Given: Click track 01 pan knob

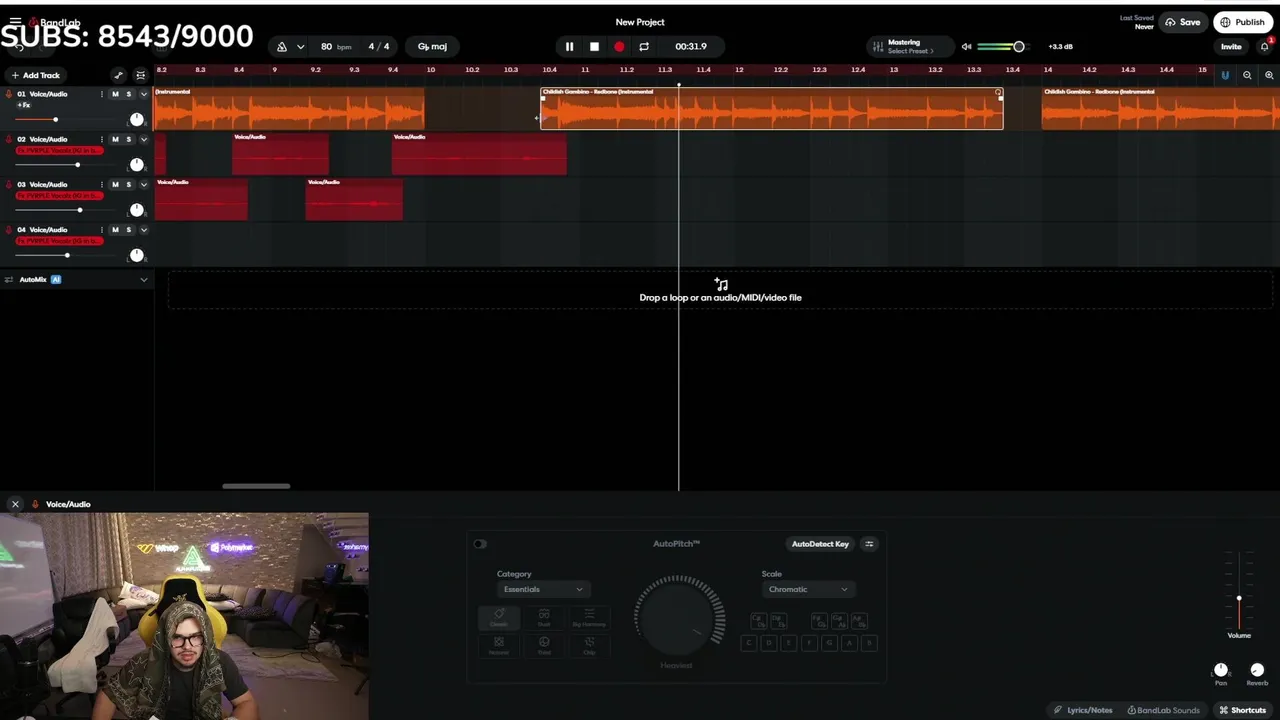Looking at the screenshot, I should click(x=136, y=119).
